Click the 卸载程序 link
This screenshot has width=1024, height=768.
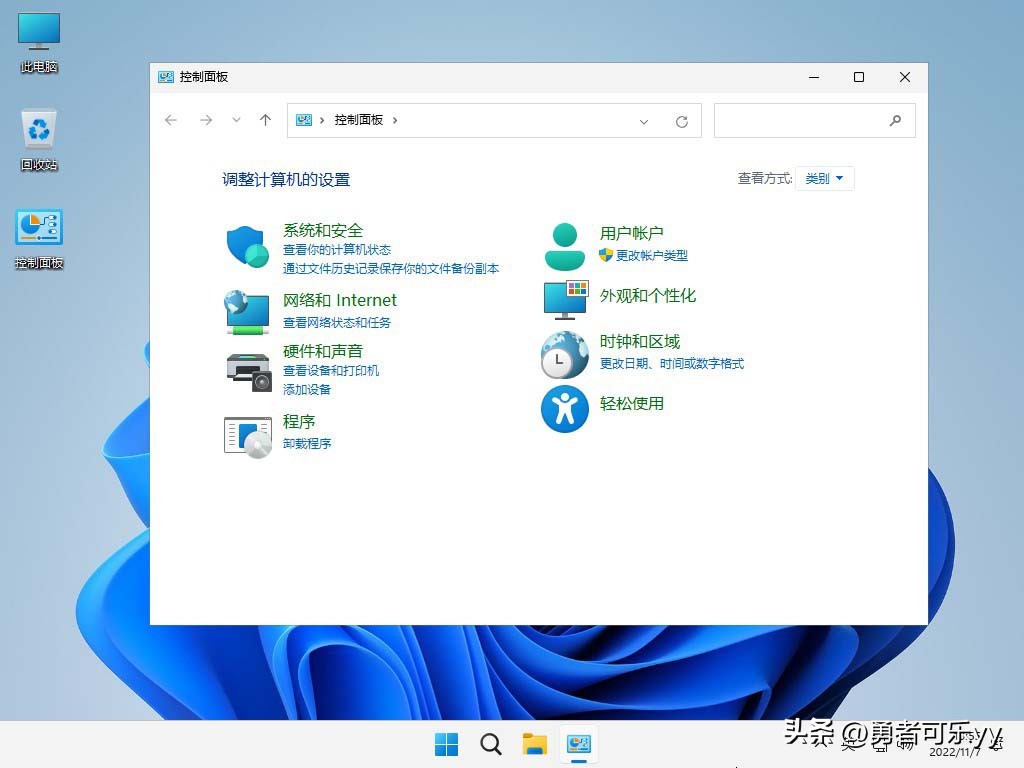point(307,443)
